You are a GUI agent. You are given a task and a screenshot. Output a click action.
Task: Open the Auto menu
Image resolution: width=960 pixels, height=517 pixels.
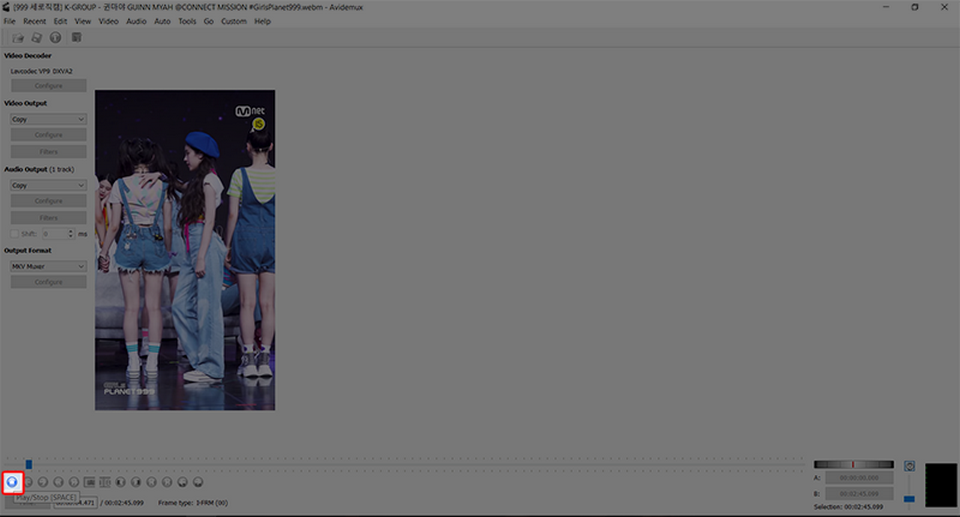click(x=162, y=21)
